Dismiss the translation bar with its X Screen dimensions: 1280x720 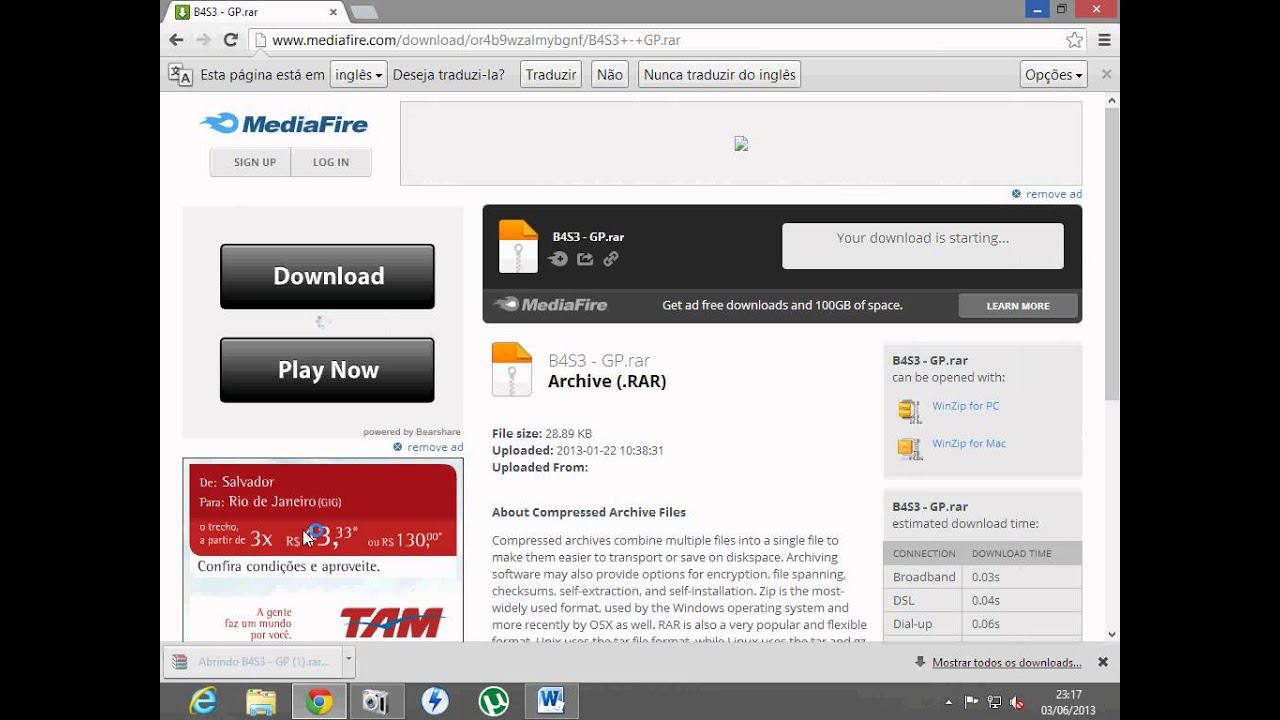click(1106, 74)
